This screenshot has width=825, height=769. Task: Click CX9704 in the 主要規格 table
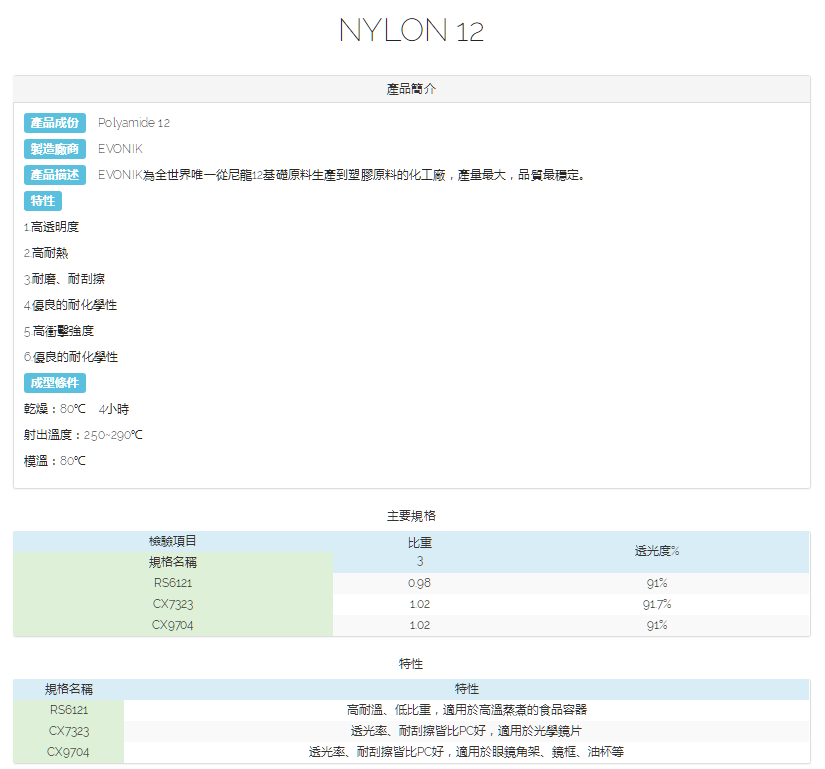point(173,625)
